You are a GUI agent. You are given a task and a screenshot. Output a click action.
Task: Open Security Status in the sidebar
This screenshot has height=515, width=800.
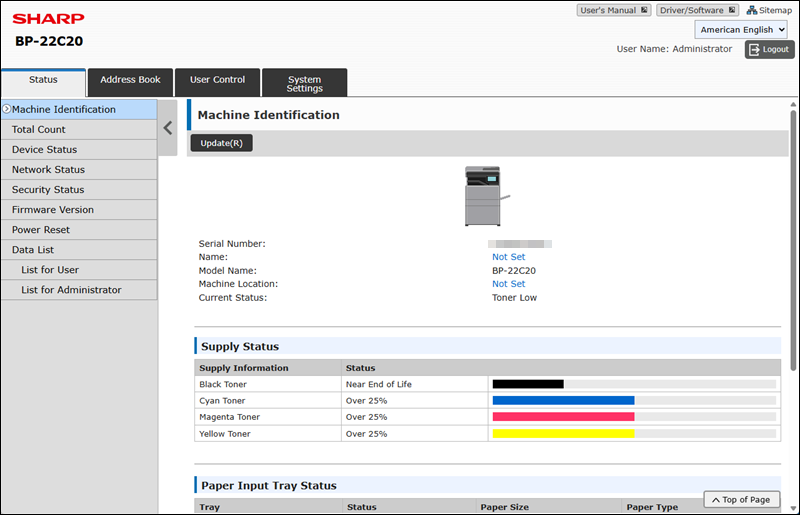tap(79, 189)
